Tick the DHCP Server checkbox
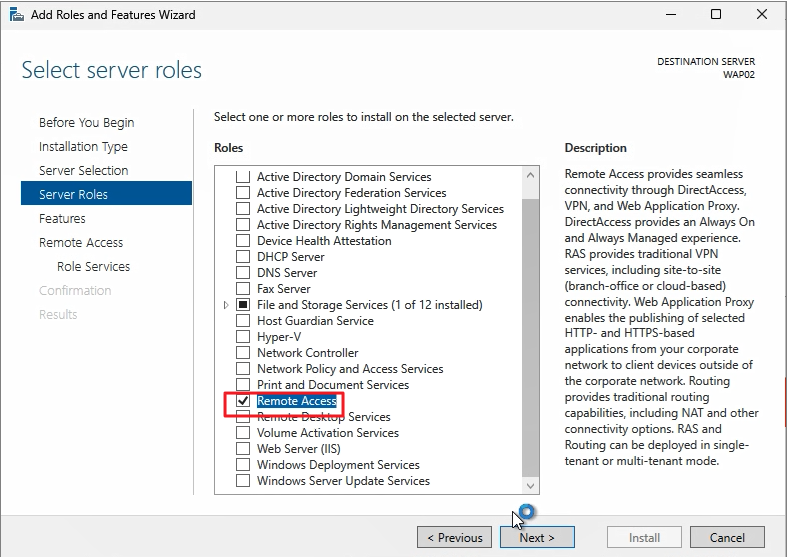Viewport: 787px width, 557px height. [x=243, y=257]
